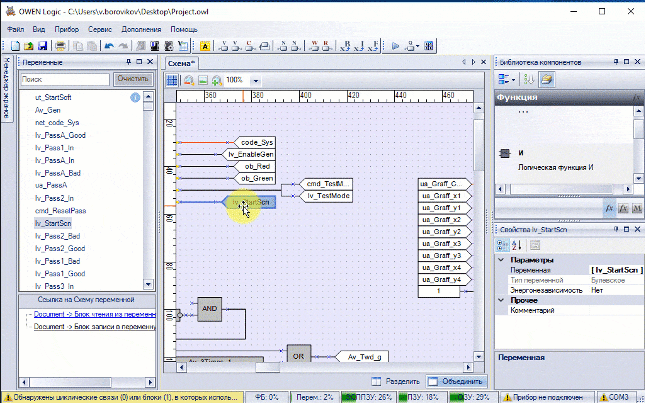Click the Объединить button
This screenshot has height=403, width=645.
pos(456,381)
